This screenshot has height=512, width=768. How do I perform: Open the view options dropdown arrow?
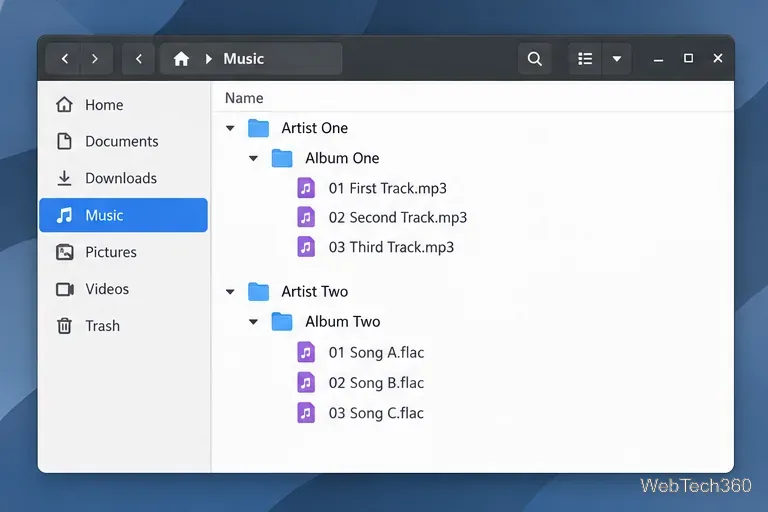[617, 59]
